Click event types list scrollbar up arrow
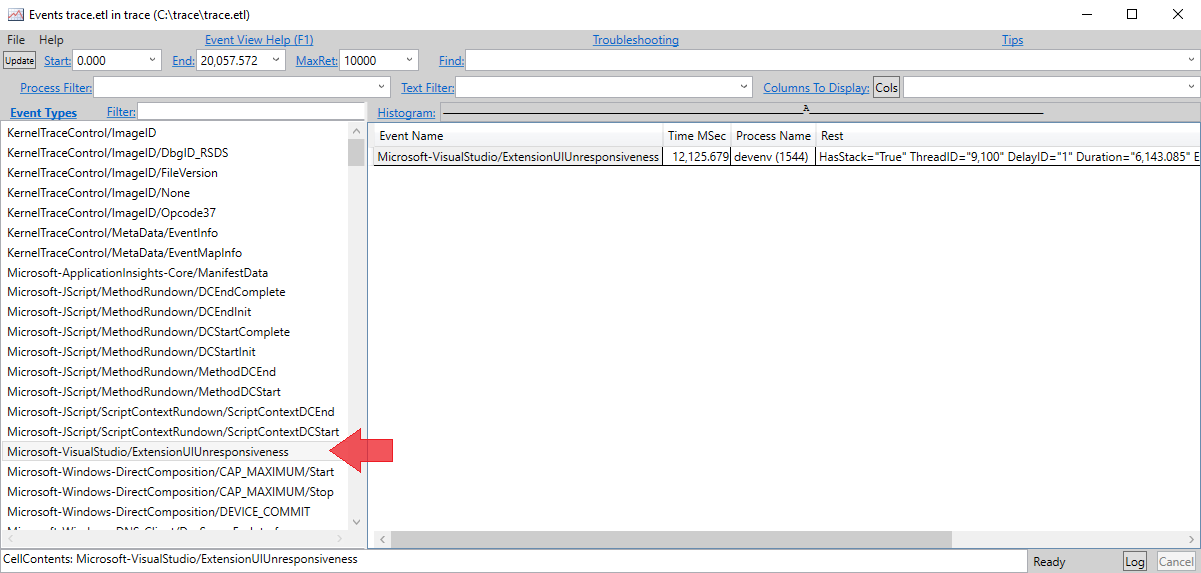Screen dimensions: 1201x573 click(356, 131)
